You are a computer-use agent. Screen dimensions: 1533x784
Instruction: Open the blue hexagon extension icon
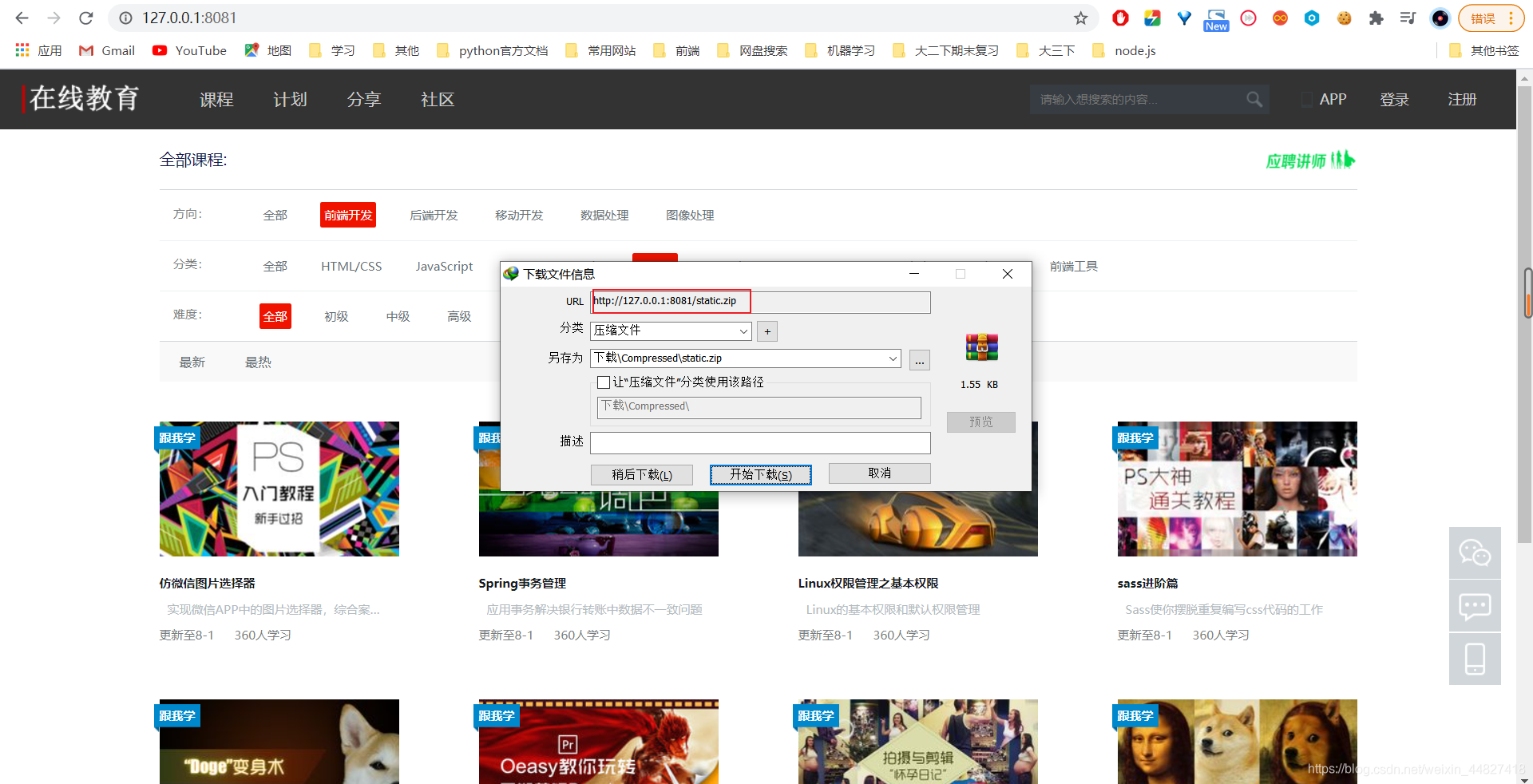[1312, 18]
